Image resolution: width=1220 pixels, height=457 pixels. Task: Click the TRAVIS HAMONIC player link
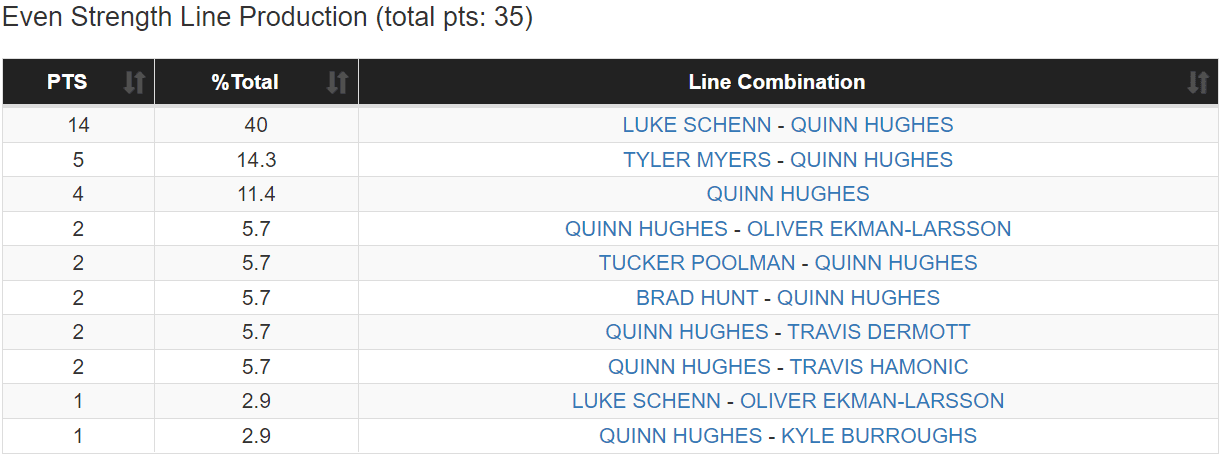point(879,367)
